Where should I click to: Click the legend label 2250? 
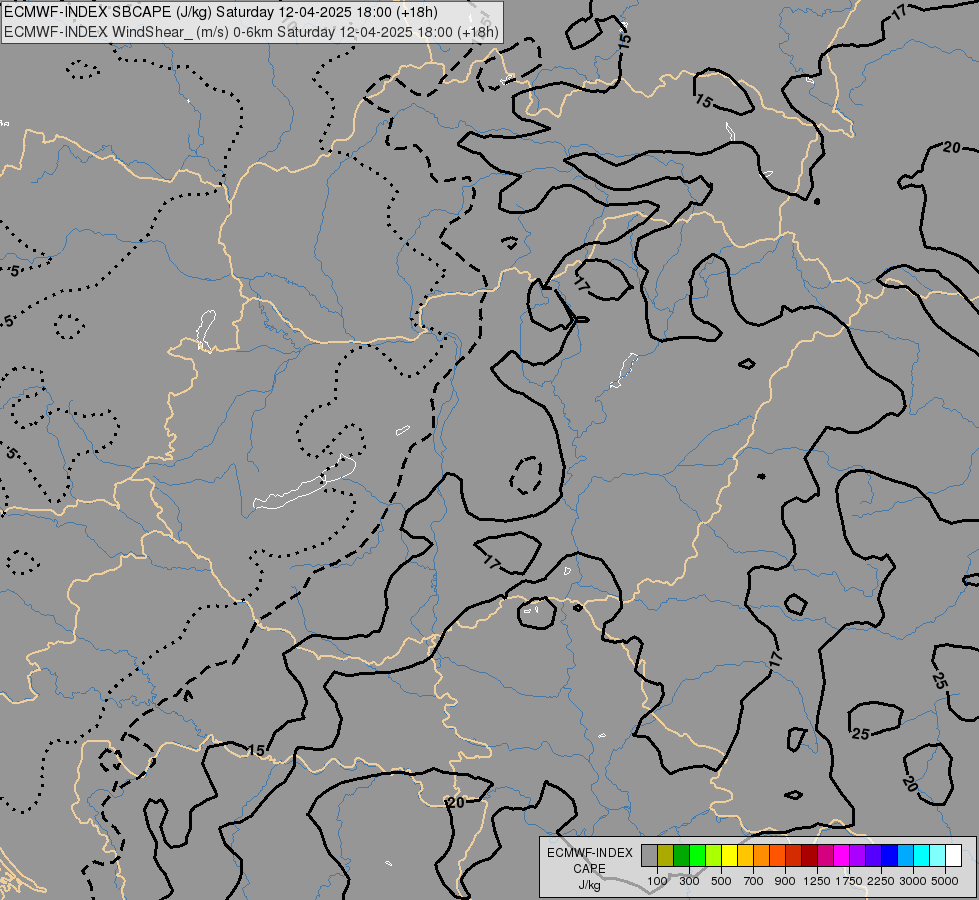(x=881, y=881)
